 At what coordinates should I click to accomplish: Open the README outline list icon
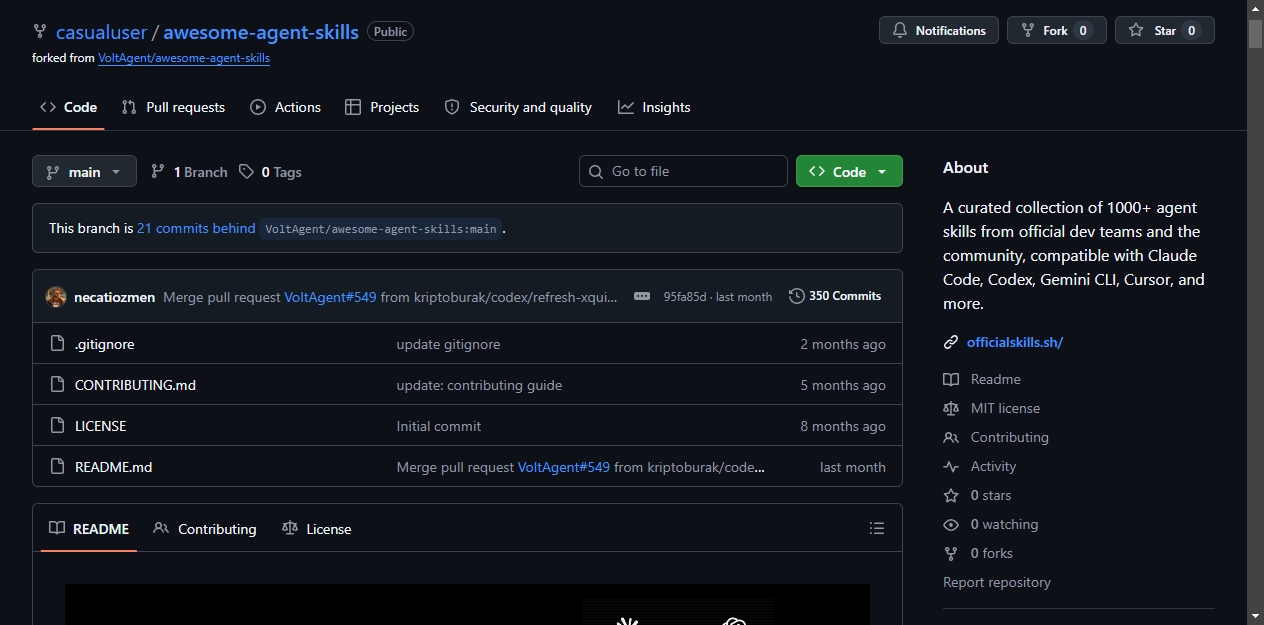[x=877, y=528]
